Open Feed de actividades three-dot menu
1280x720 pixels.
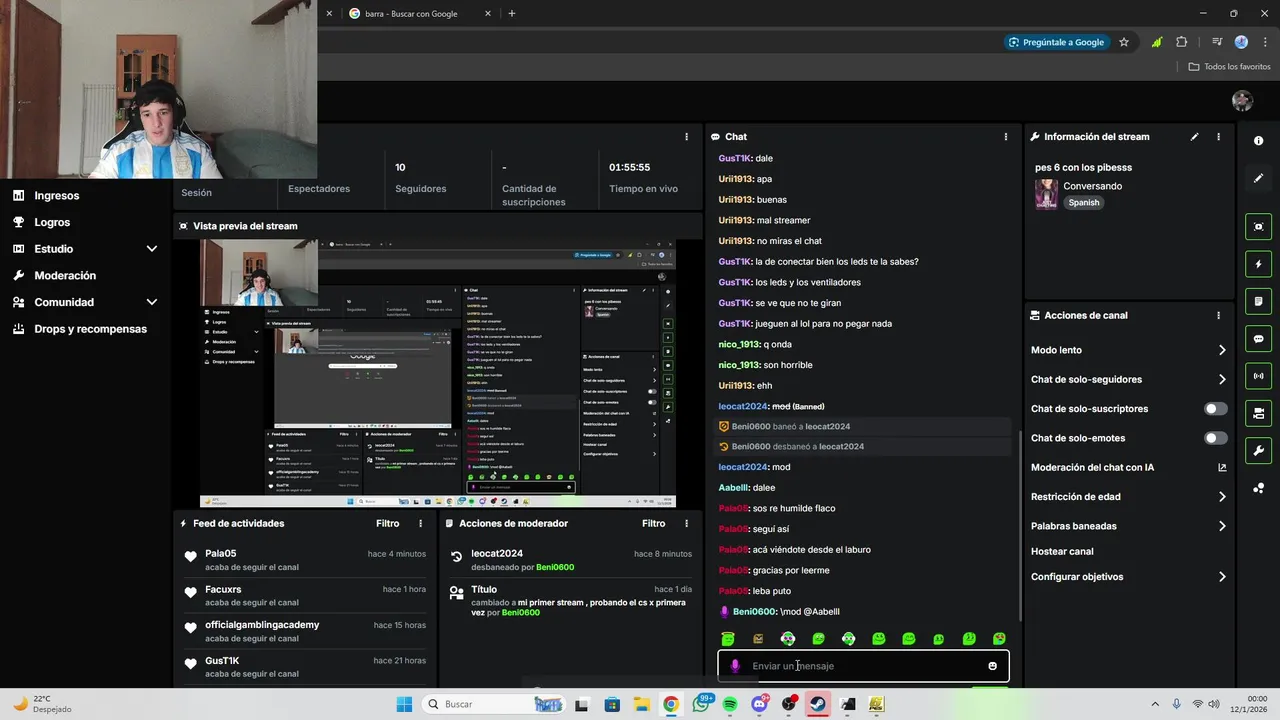pyautogui.click(x=420, y=523)
